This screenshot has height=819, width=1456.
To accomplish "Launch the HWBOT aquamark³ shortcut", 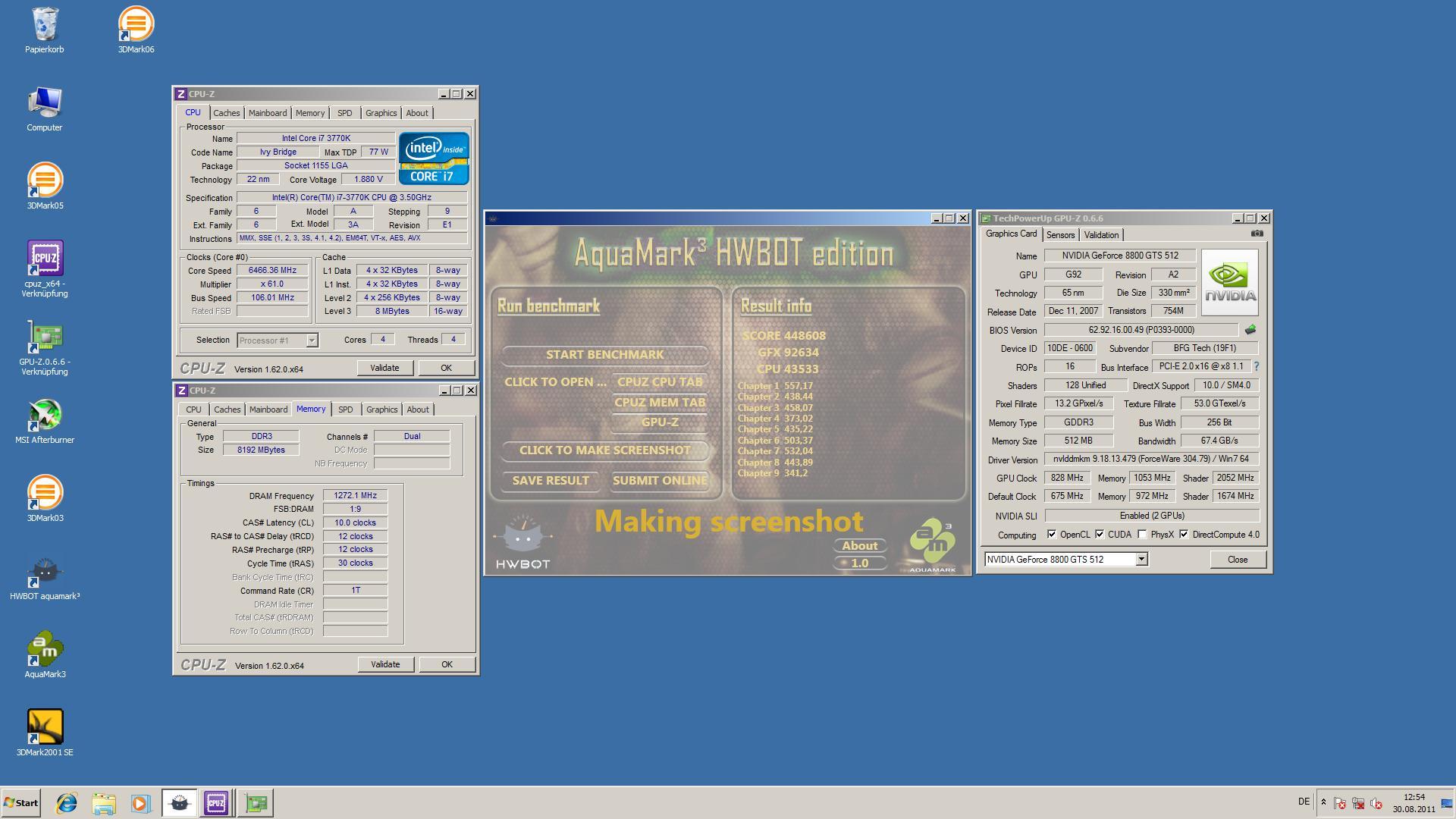I will click(x=45, y=577).
